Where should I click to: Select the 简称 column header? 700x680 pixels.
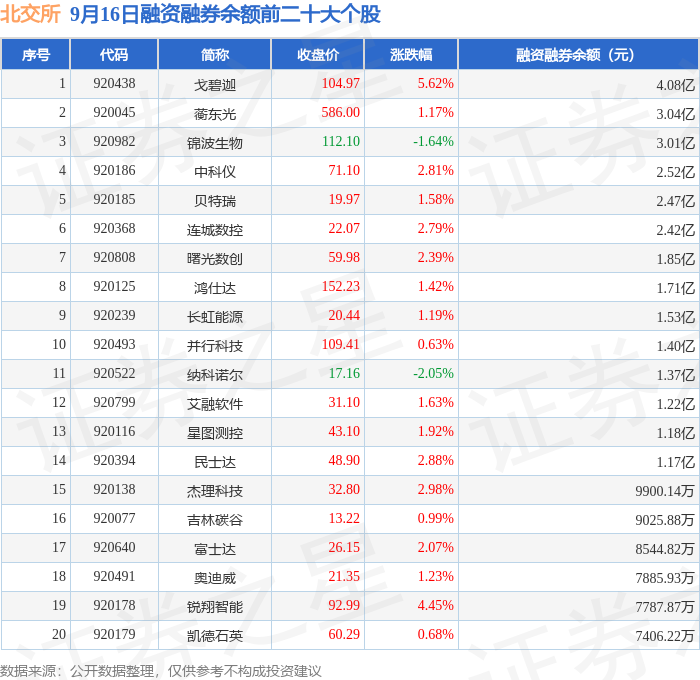point(215,54)
